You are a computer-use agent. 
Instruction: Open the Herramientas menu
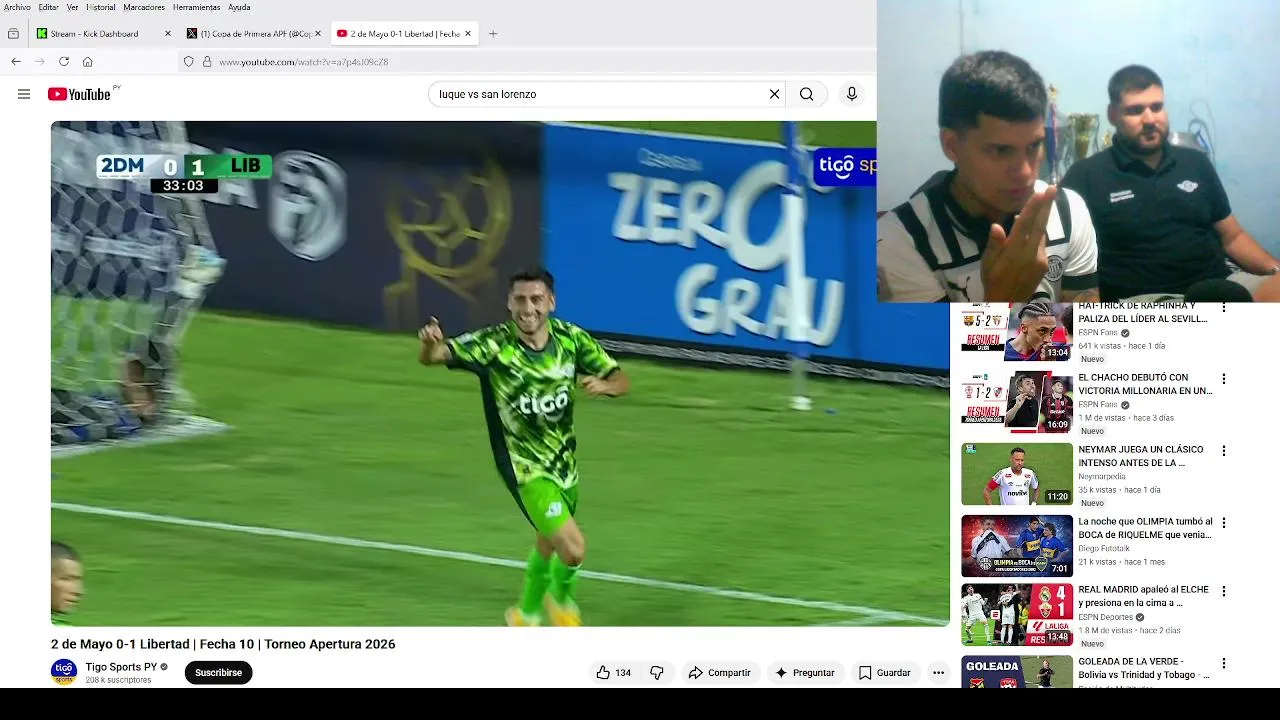pyautogui.click(x=196, y=7)
